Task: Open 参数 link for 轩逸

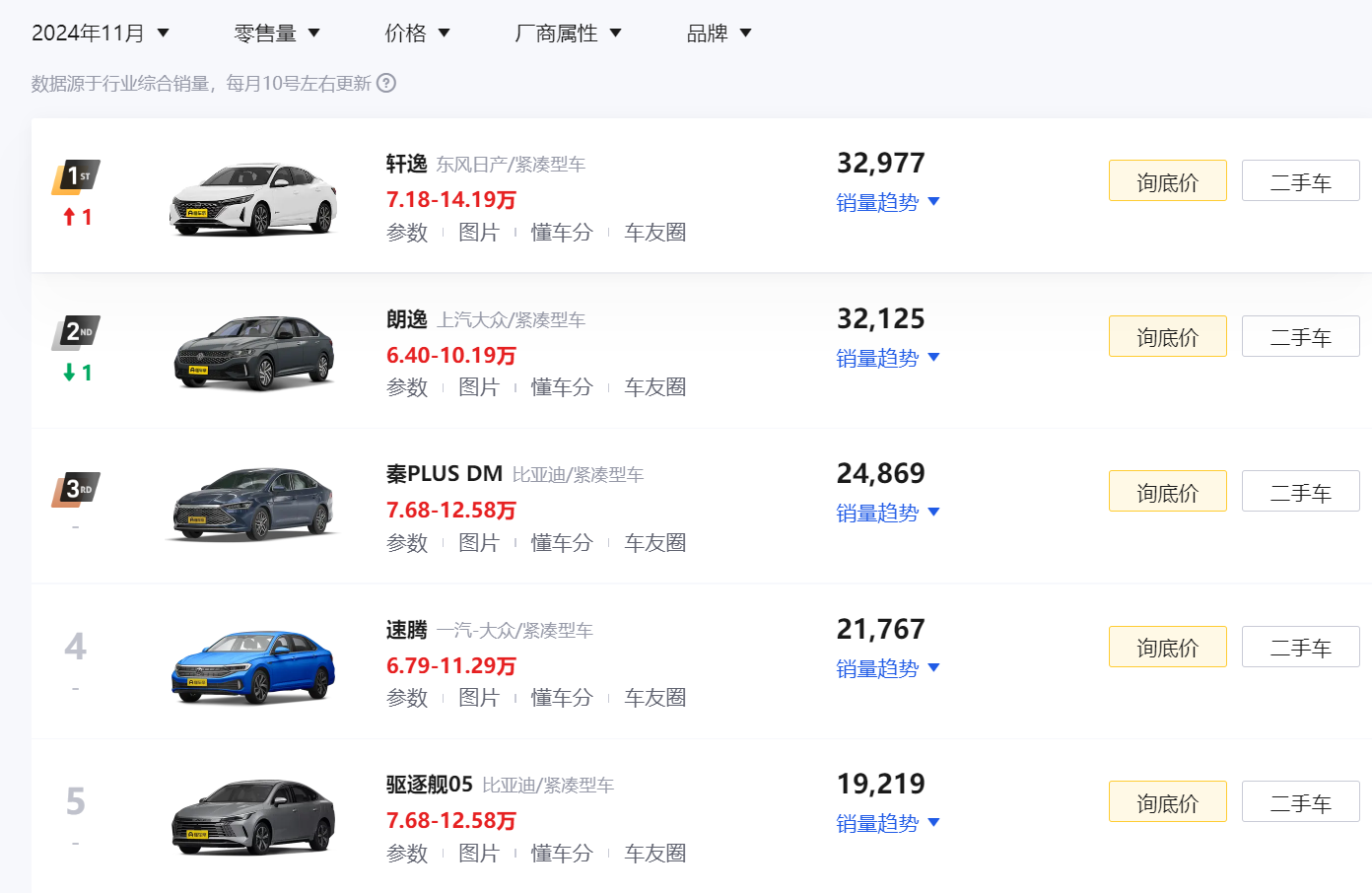Action: (407, 233)
